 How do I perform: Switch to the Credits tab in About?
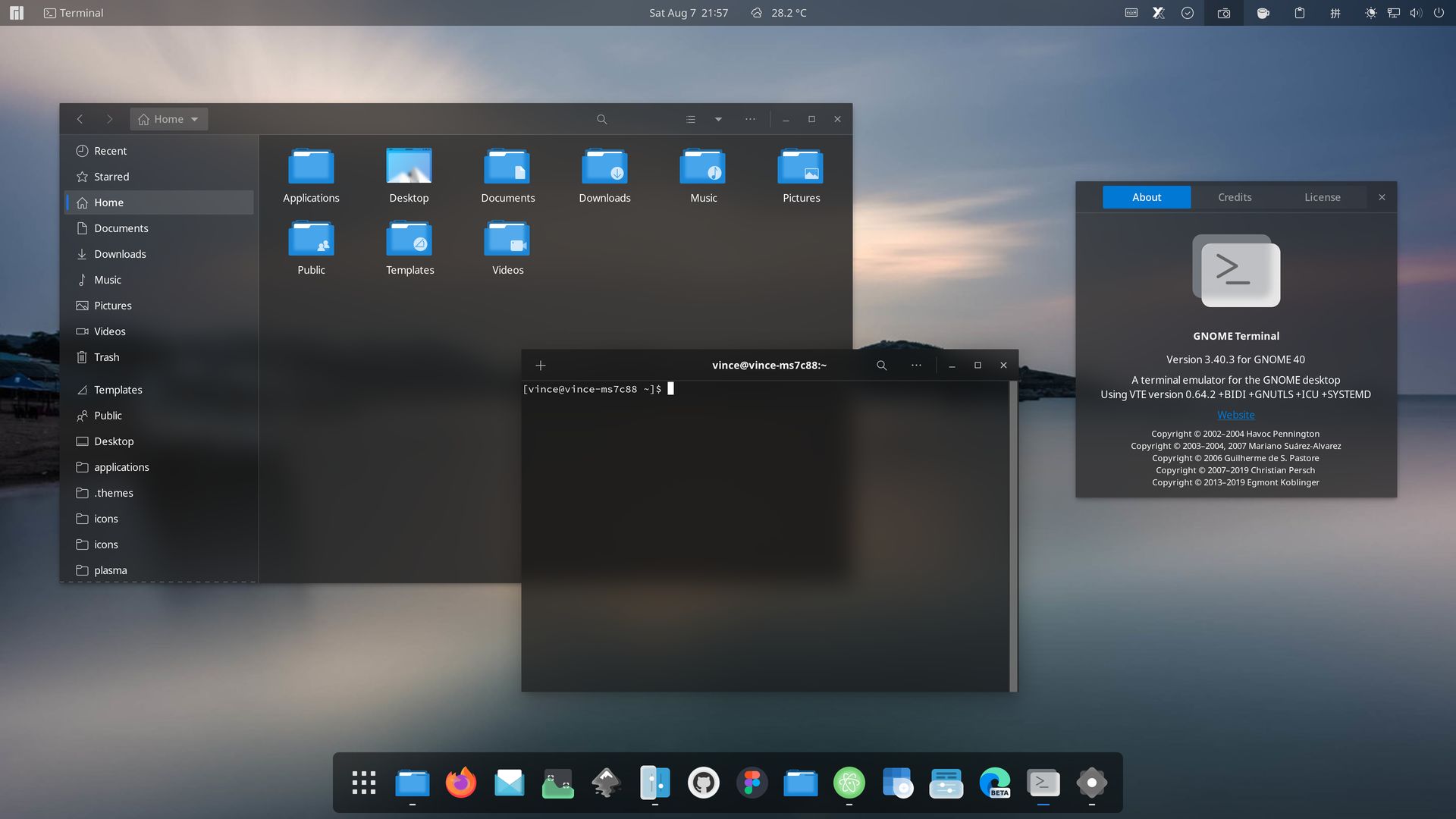[x=1234, y=197]
